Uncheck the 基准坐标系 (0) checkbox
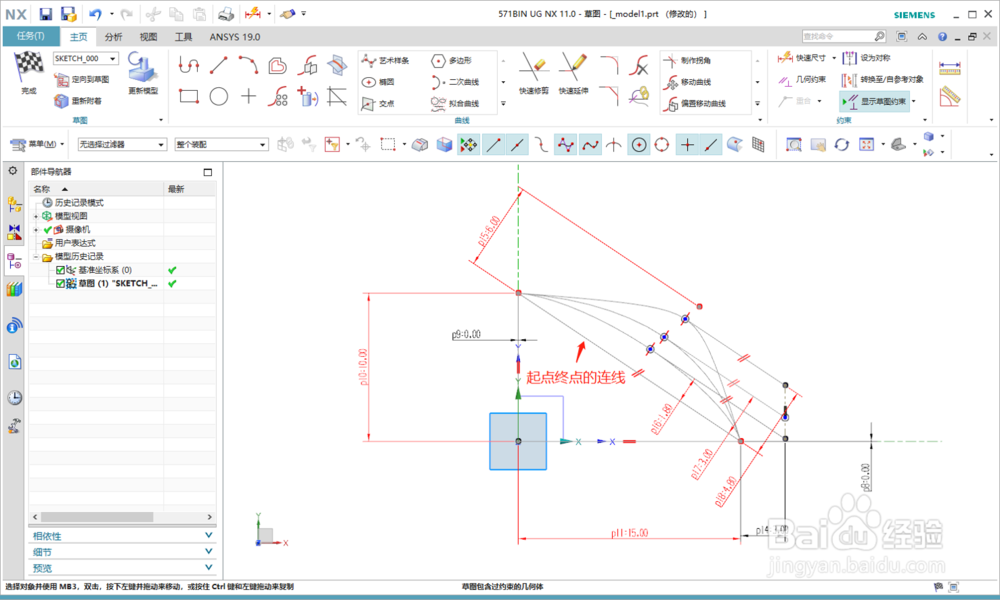 [61, 270]
